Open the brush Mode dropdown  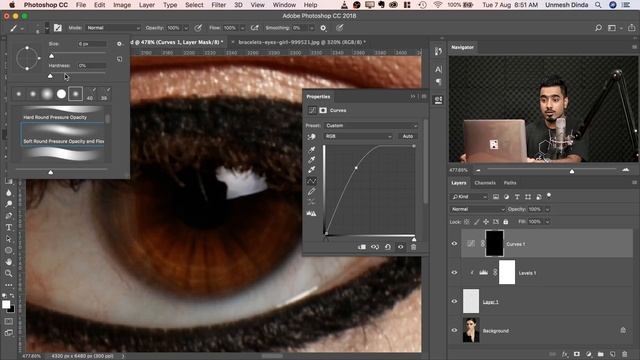pos(113,28)
